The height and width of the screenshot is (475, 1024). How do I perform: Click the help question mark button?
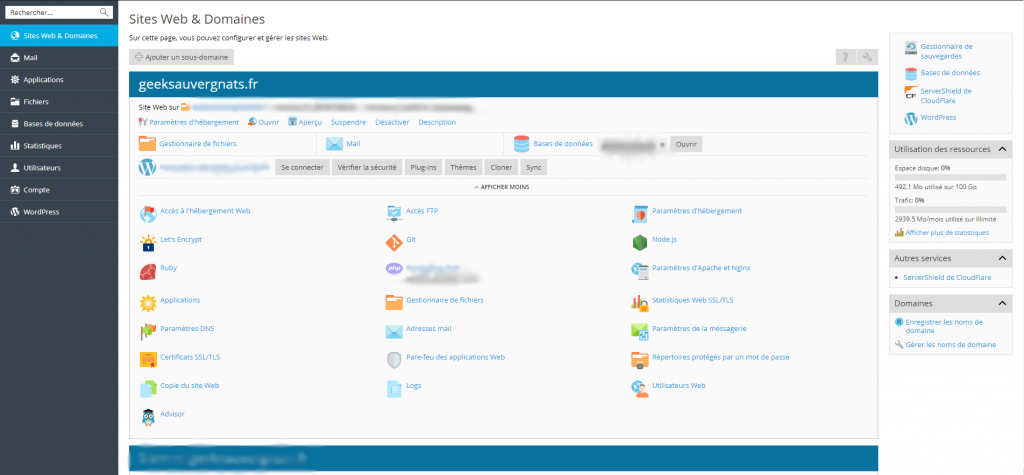845,58
